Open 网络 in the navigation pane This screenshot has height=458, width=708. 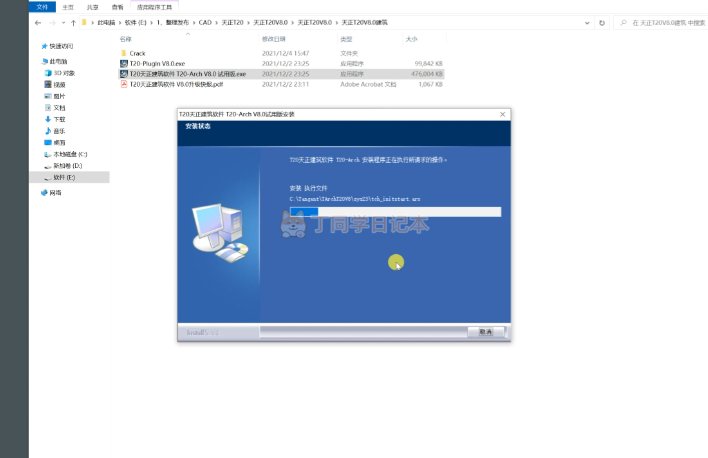tap(55, 193)
